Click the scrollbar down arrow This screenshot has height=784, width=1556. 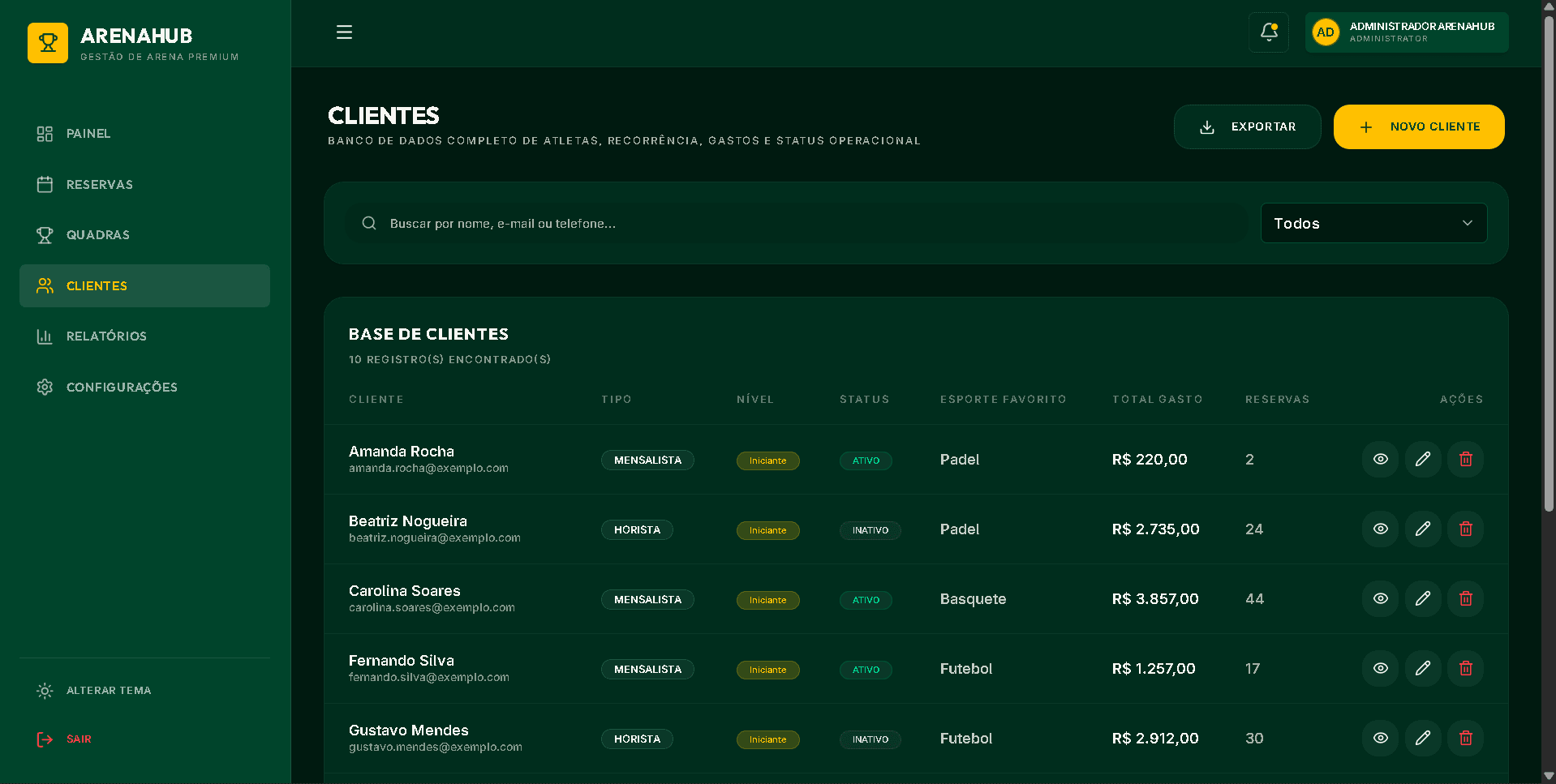pyautogui.click(x=1549, y=776)
